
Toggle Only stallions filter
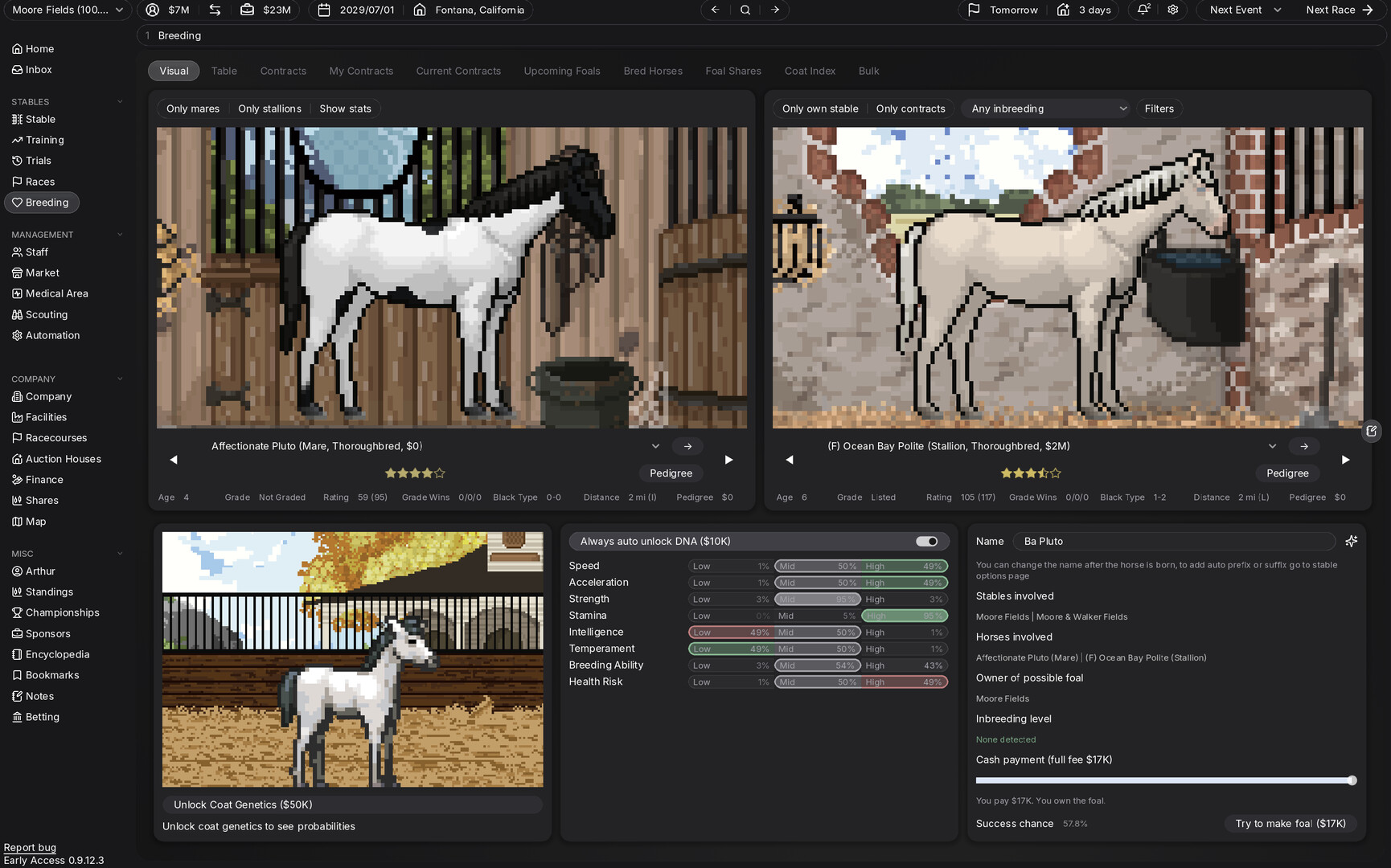269,108
